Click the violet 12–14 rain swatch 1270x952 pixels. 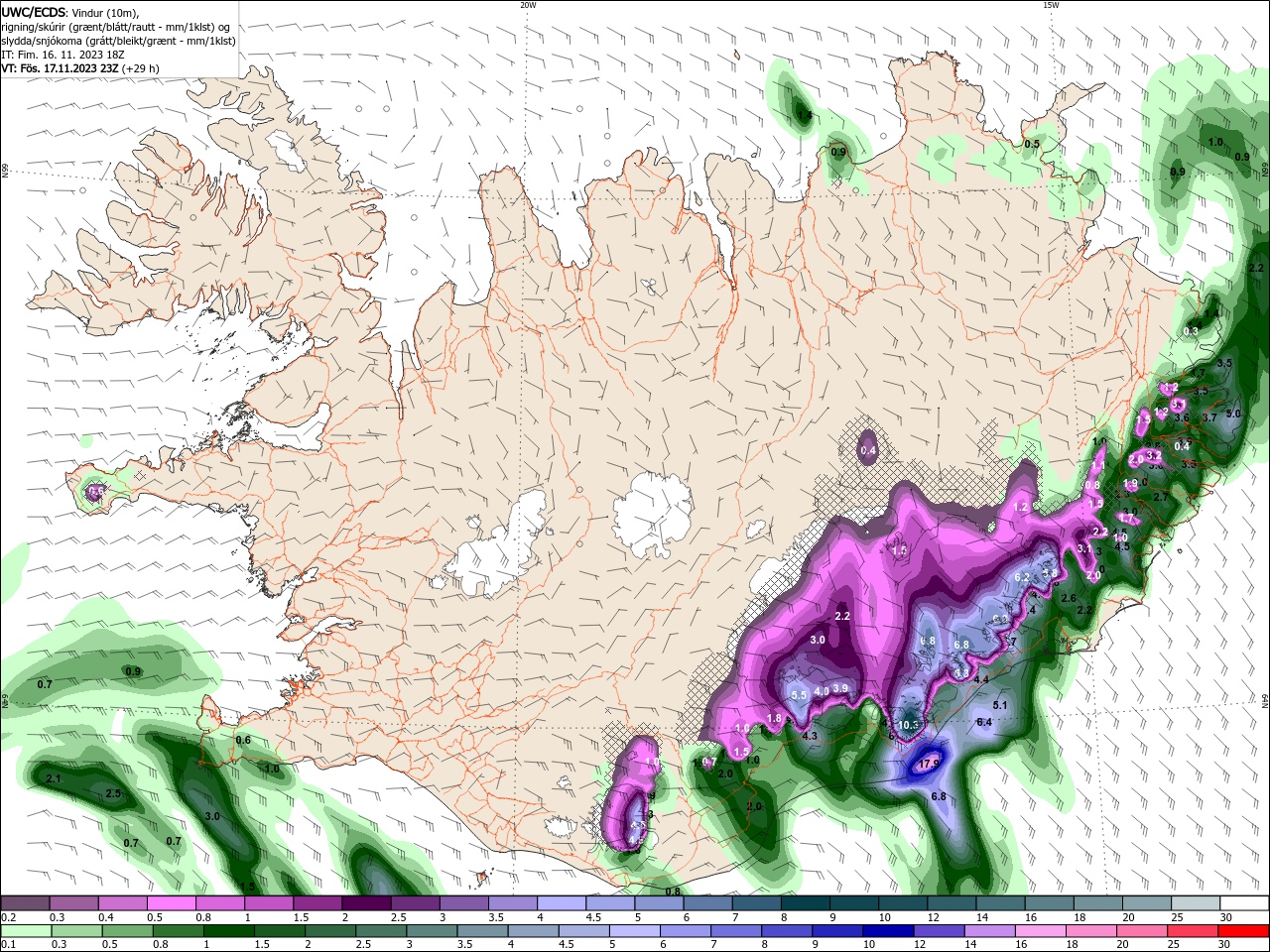click(x=939, y=931)
